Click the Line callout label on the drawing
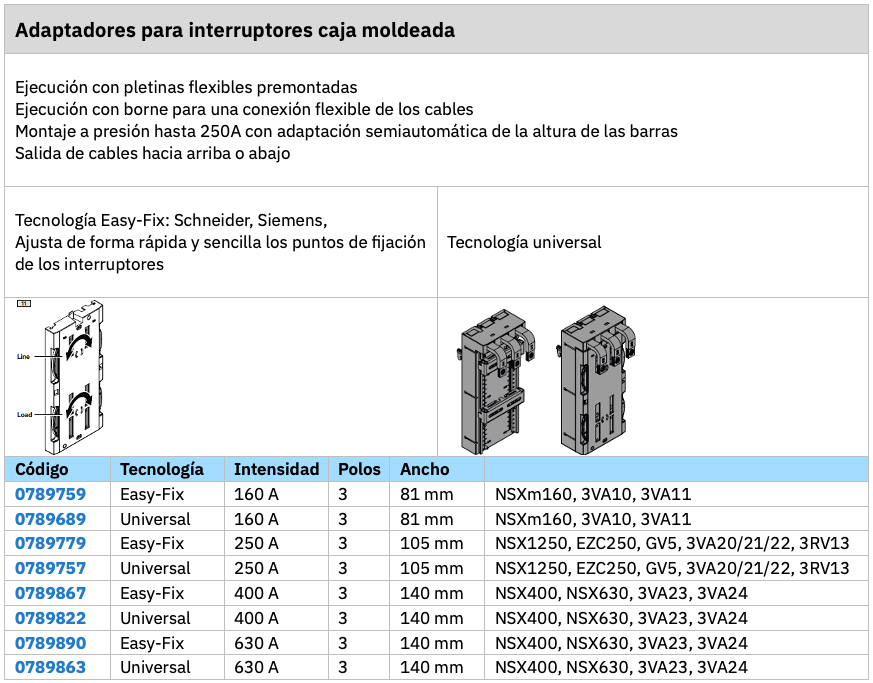 [25, 354]
